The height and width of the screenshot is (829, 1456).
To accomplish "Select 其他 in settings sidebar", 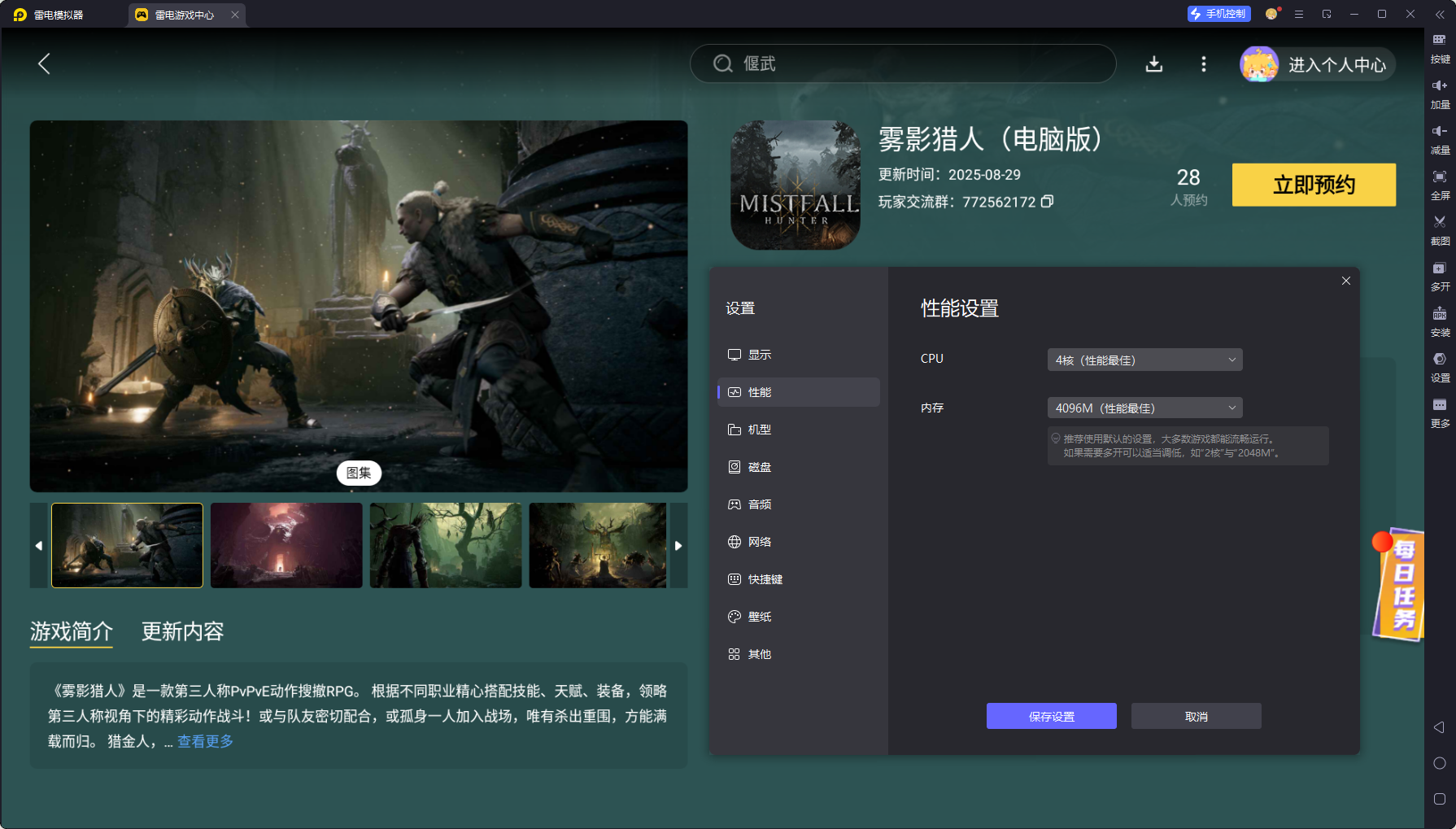I will click(x=798, y=654).
